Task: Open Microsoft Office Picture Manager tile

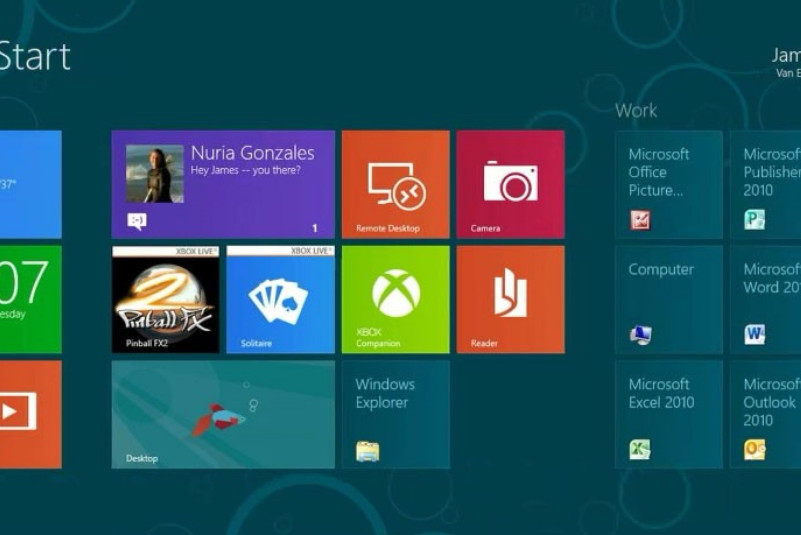Action: (x=669, y=184)
